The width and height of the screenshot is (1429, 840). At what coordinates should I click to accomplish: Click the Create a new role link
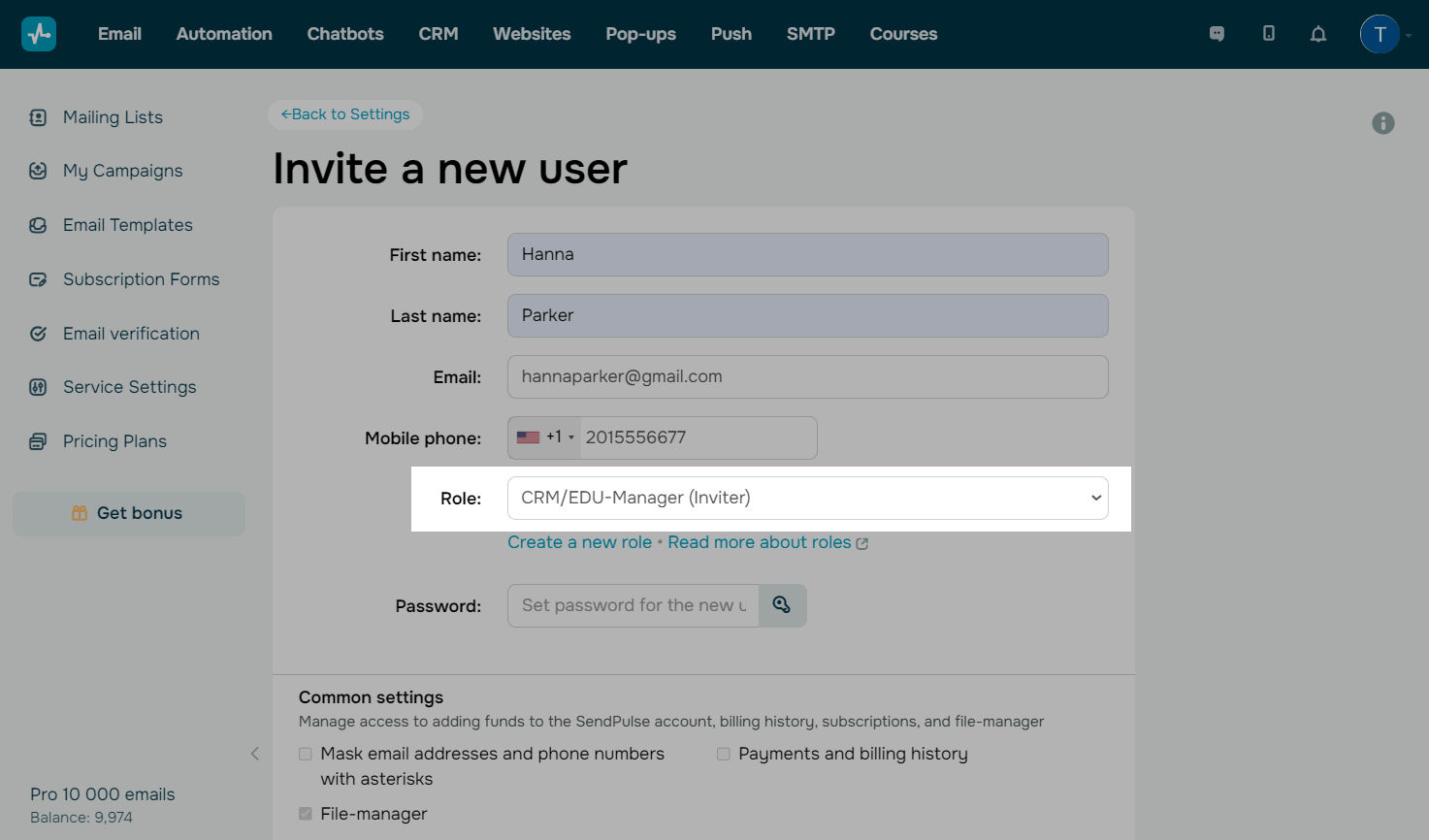579,542
